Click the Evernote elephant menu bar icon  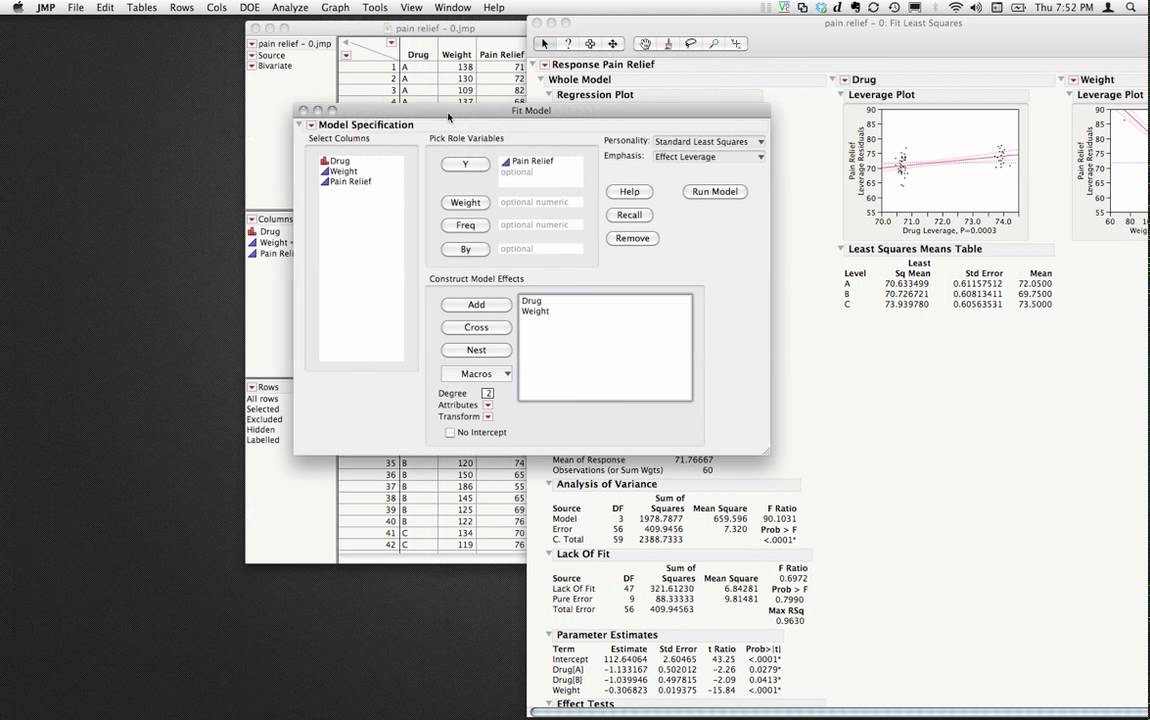[x=854, y=7]
